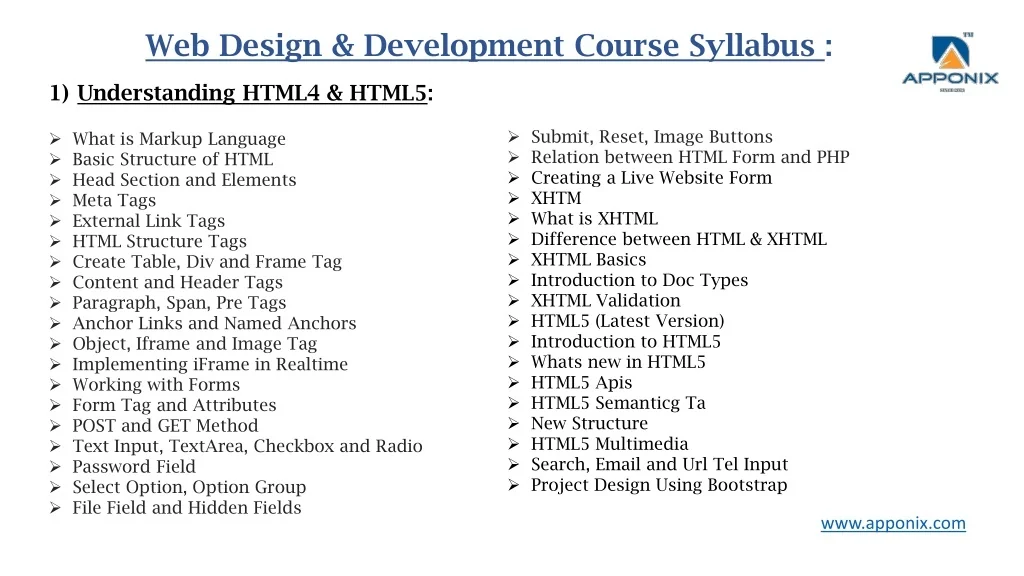Open the www.apponix.com link

(x=893, y=523)
